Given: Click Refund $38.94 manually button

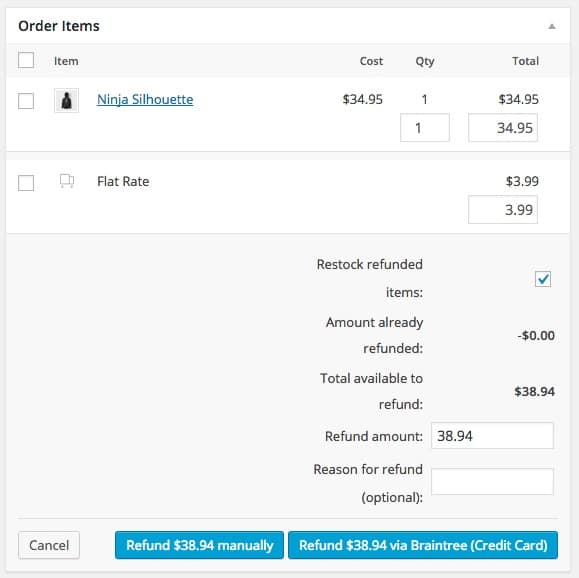Looking at the screenshot, I should coord(199,545).
